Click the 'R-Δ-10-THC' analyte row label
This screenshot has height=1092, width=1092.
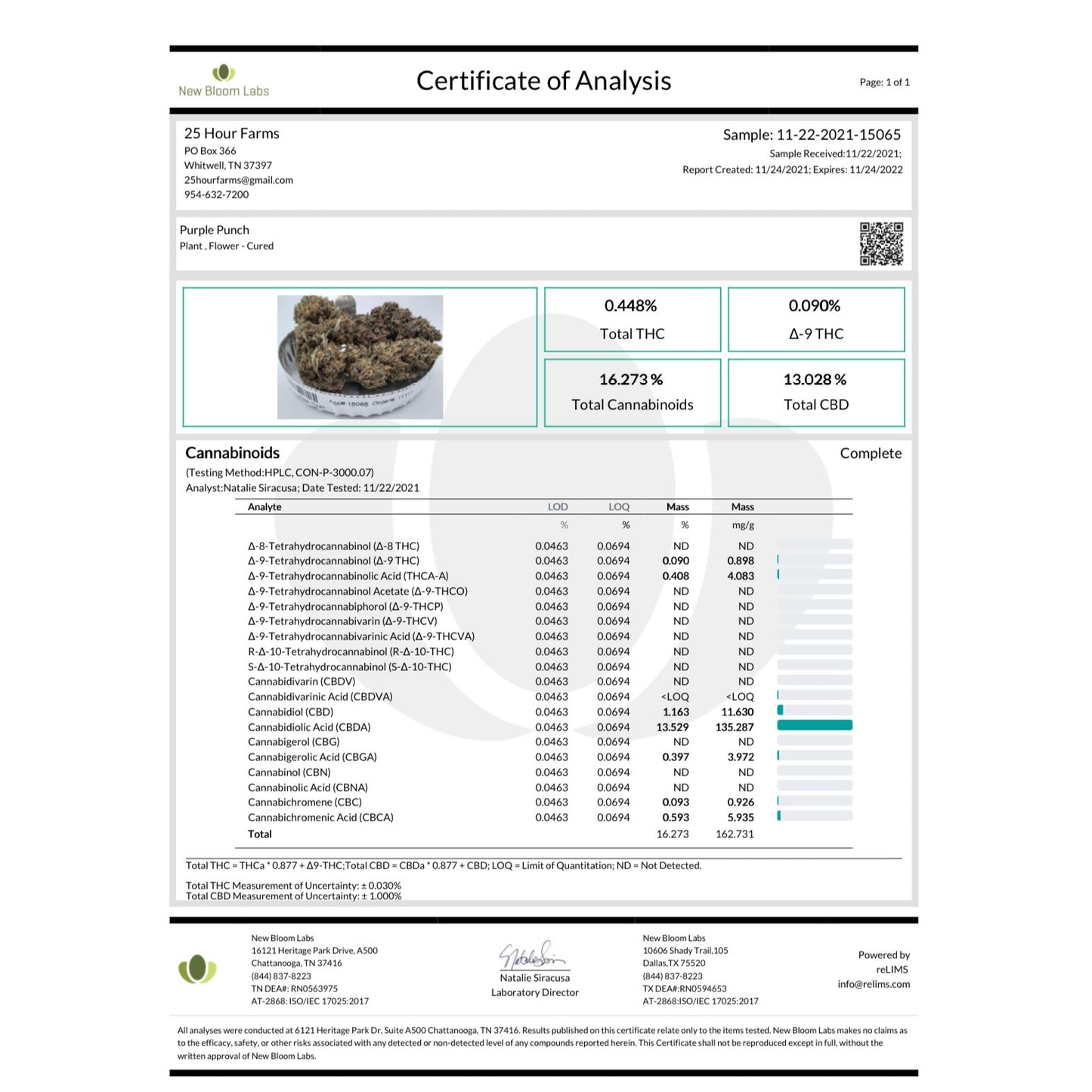351,651
